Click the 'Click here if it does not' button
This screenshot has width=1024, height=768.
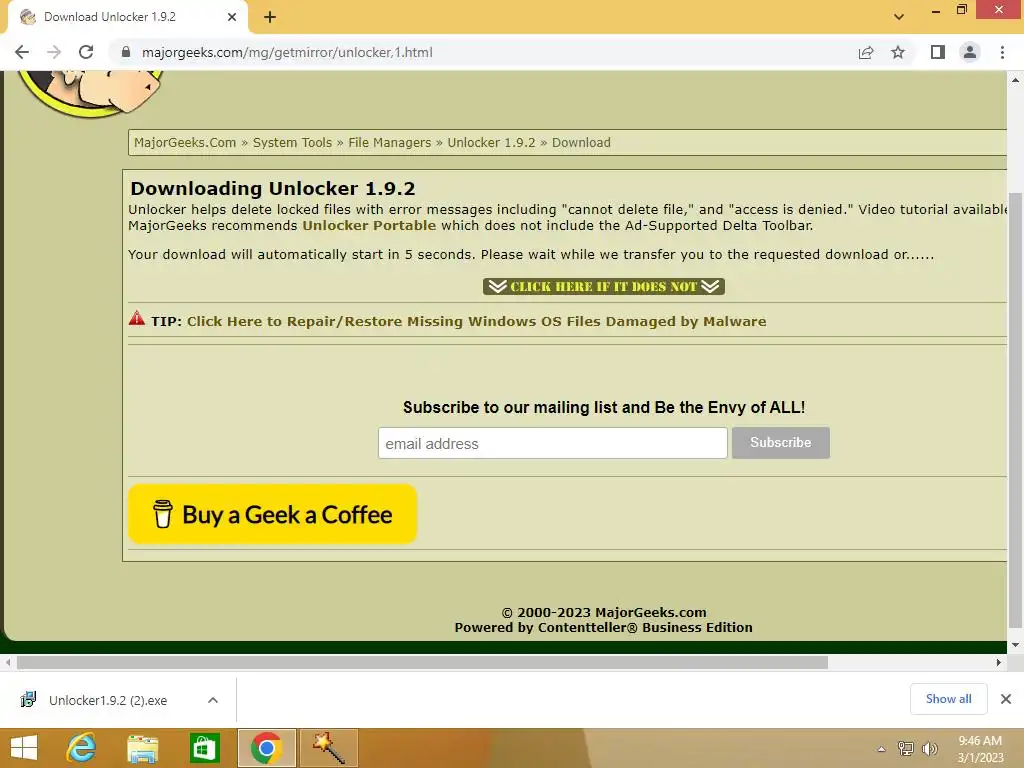[603, 286]
